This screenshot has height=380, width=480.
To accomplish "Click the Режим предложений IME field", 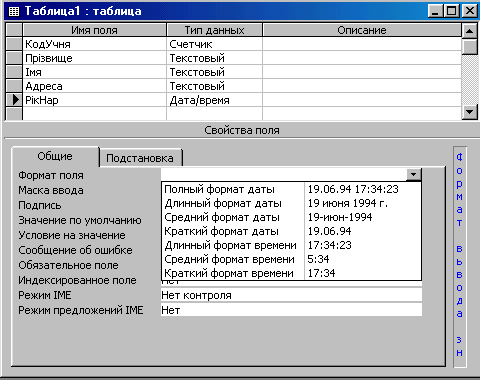I will (x=291, y=310).
